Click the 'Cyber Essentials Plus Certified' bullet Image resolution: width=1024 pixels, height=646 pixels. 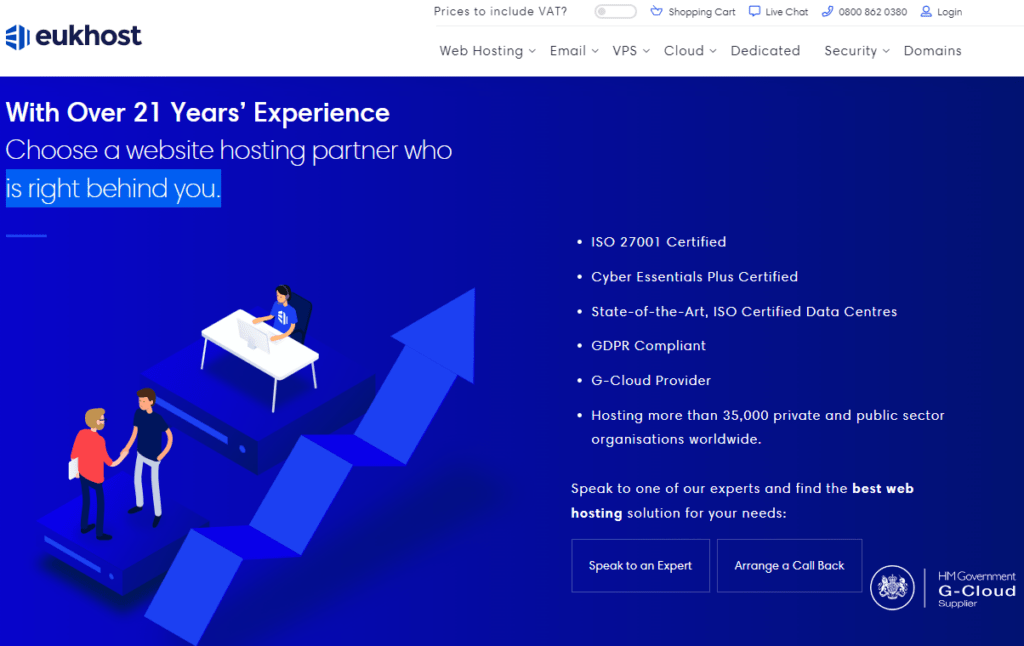pos(694,277)
